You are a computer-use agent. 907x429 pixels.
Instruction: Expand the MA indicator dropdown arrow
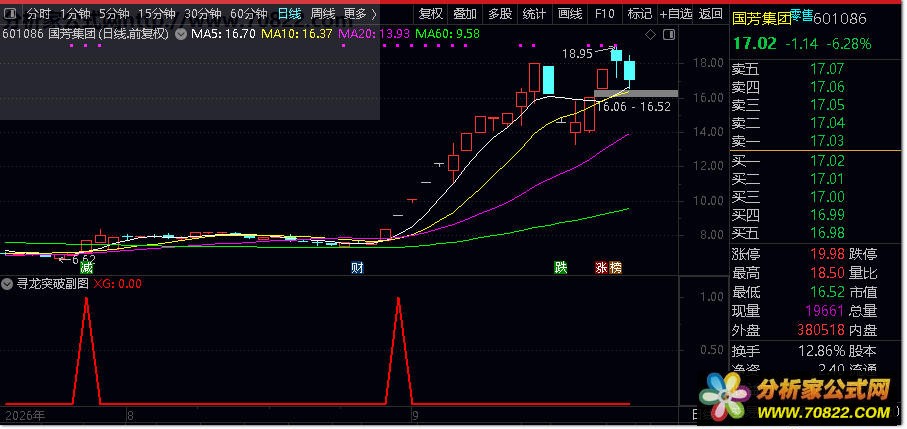pyautogui.click(x=180, y=34)
